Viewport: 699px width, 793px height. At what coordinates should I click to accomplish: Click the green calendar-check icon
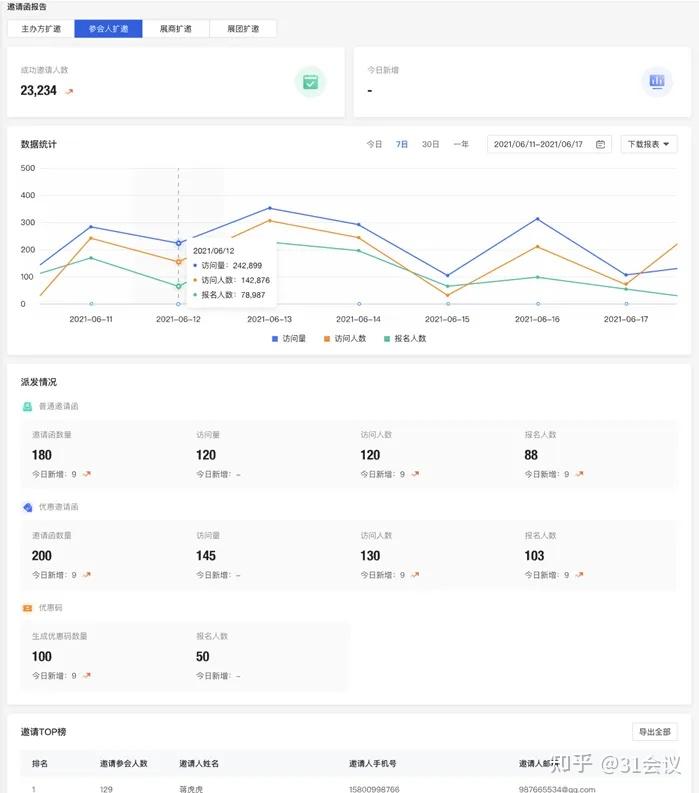310,81
